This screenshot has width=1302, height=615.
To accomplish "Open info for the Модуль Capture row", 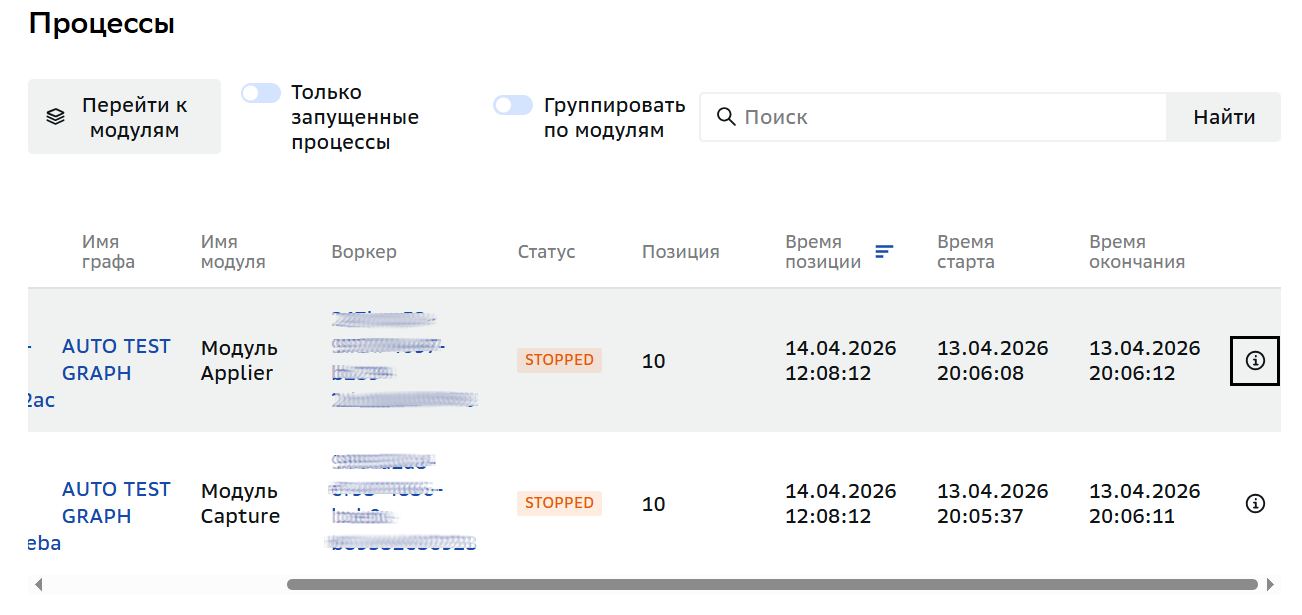I will pyautogui.click(x=1255, y=503).
